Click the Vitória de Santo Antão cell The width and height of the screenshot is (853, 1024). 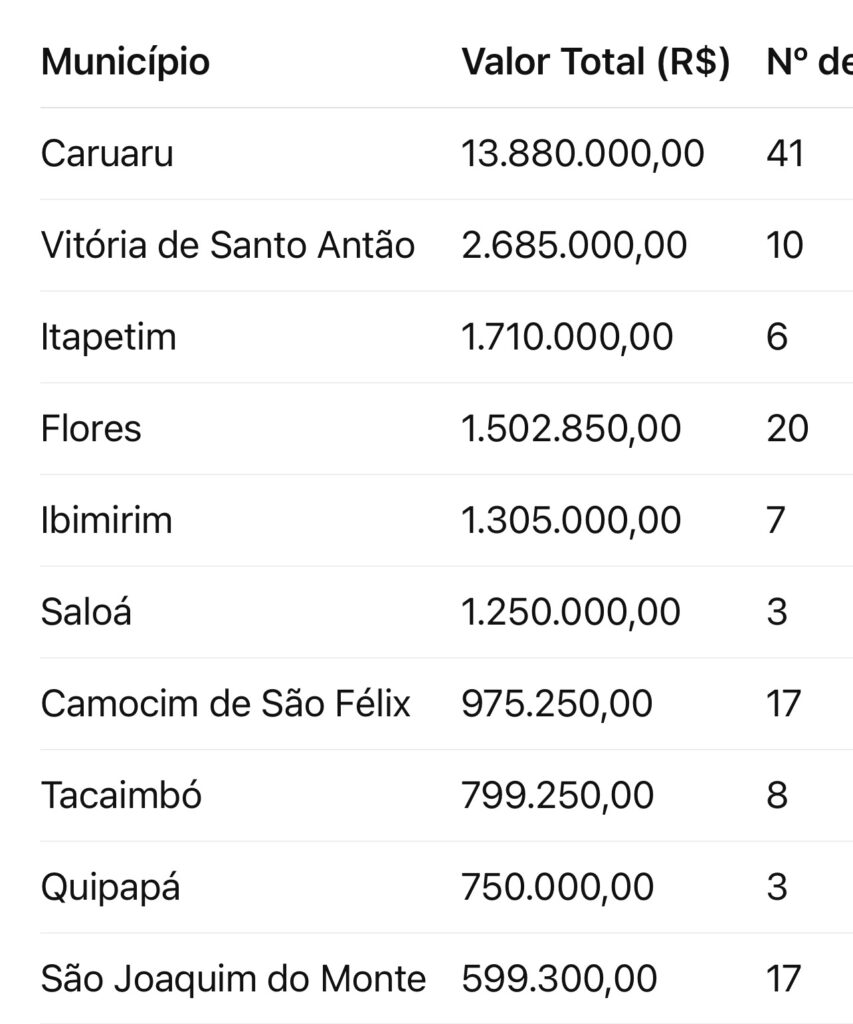click(228, 246)
